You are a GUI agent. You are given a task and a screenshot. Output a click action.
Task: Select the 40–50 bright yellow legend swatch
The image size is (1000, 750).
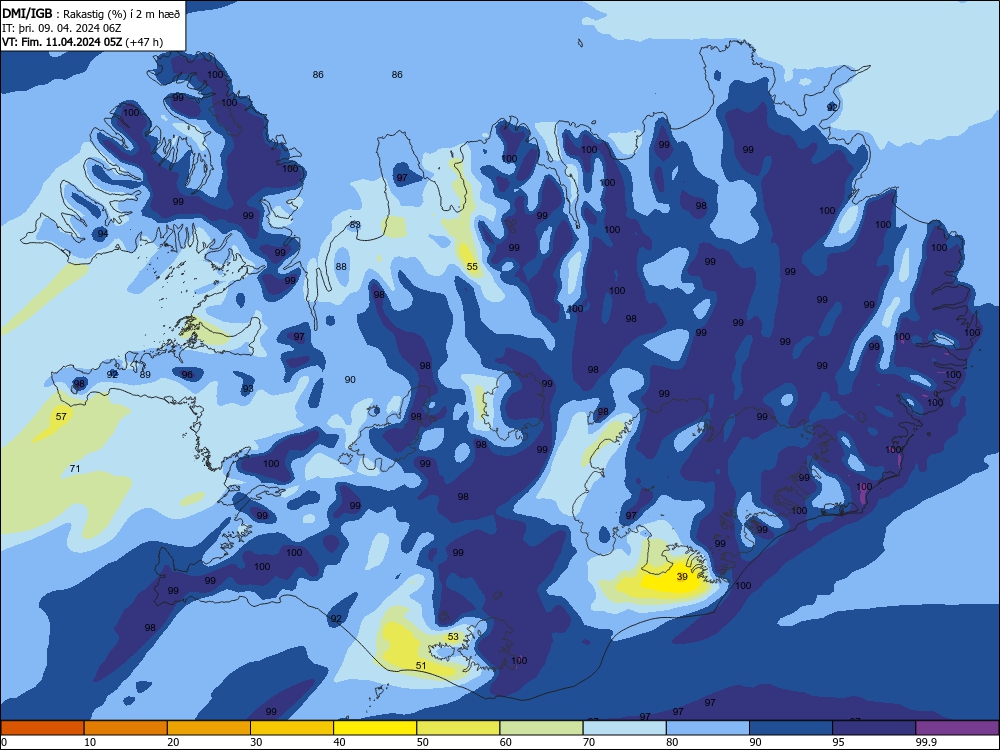(375, 728)
